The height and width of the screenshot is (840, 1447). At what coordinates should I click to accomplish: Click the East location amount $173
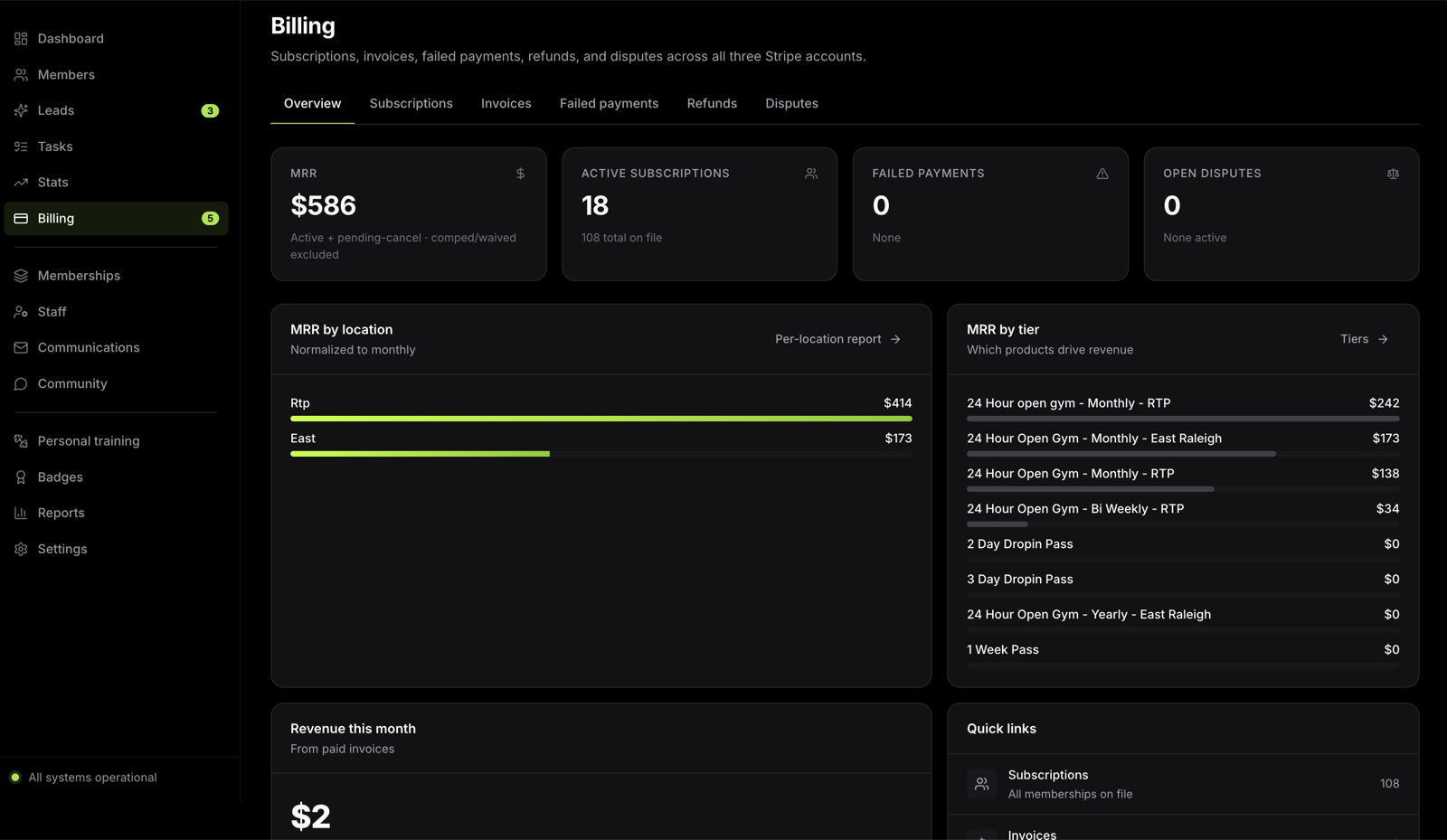click(898, 439)
